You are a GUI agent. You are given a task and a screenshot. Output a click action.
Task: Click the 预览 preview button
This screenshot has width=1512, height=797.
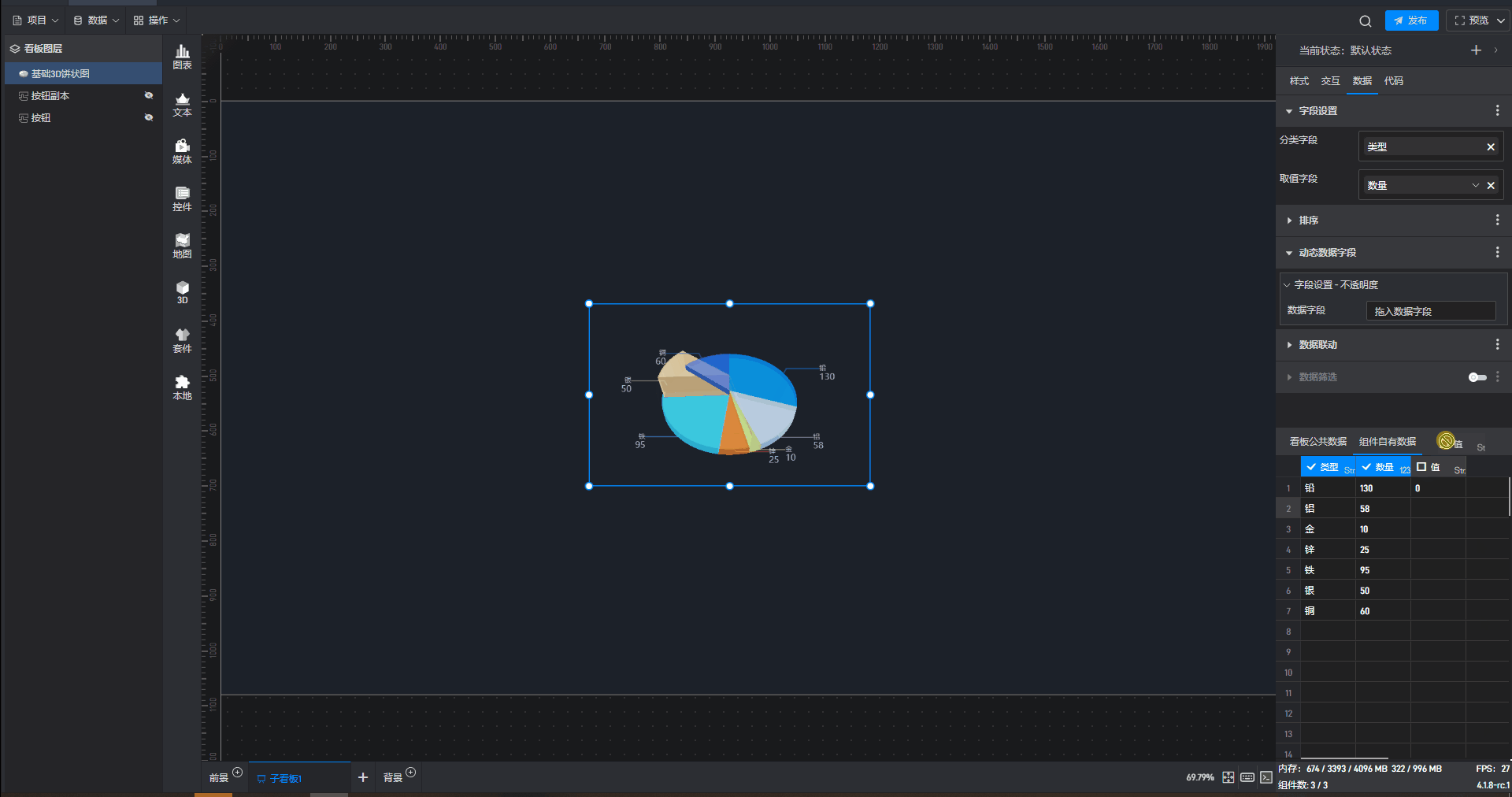[1471, 20]
